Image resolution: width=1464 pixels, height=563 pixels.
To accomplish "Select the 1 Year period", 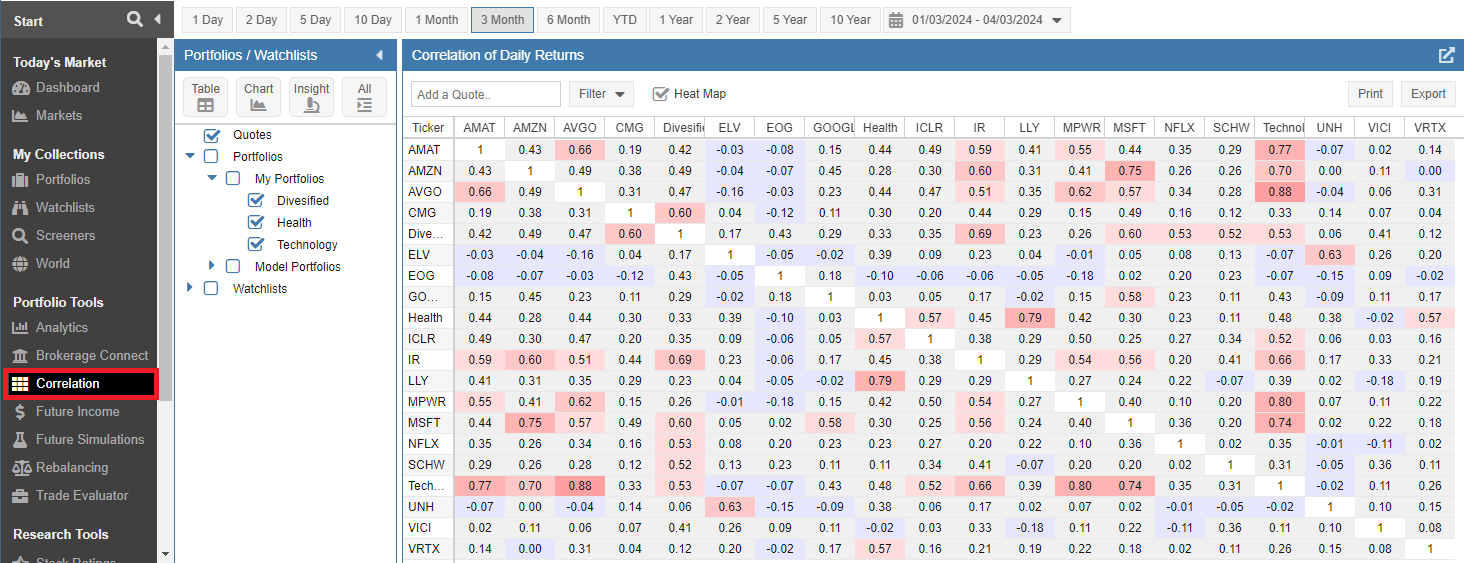I will 675,20.
